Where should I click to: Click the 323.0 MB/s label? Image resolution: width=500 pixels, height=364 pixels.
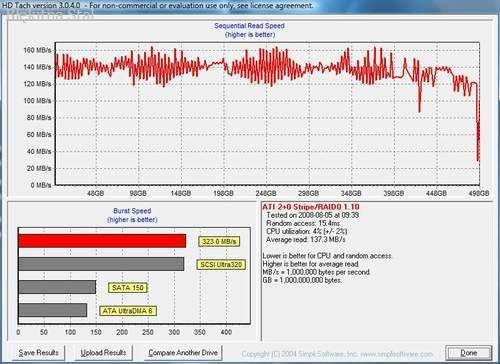tap(219, 241)
